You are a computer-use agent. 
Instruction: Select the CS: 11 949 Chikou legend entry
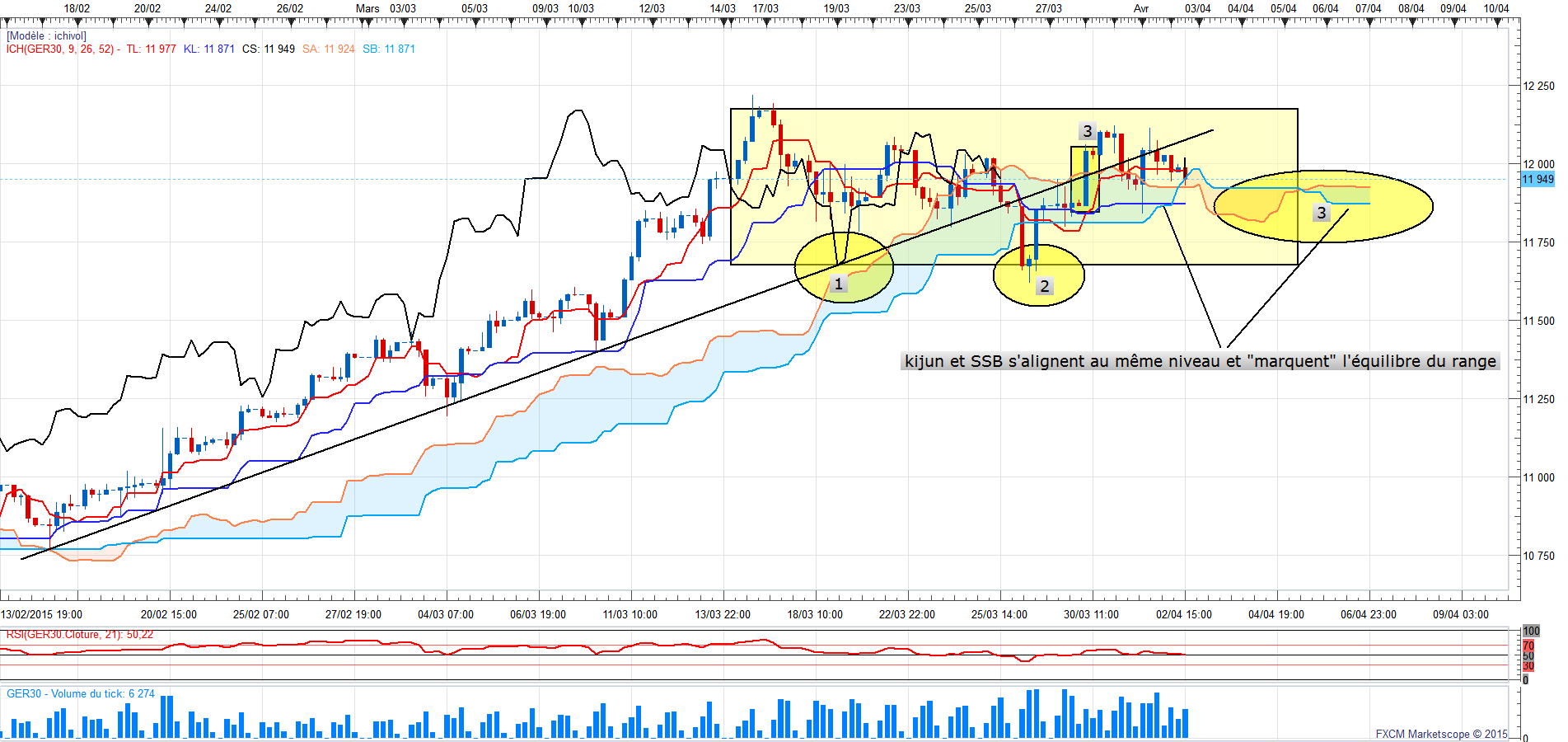(269, 49)
